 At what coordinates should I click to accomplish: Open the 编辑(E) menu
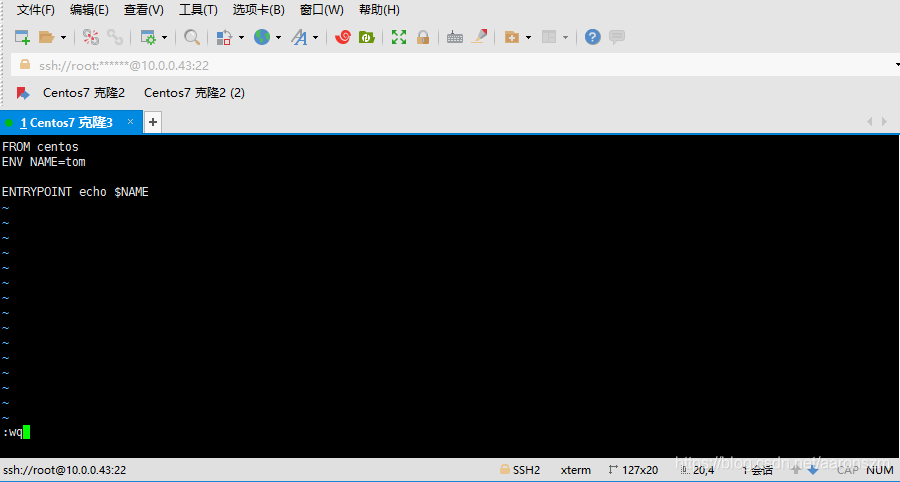click(x=89, y=10)
